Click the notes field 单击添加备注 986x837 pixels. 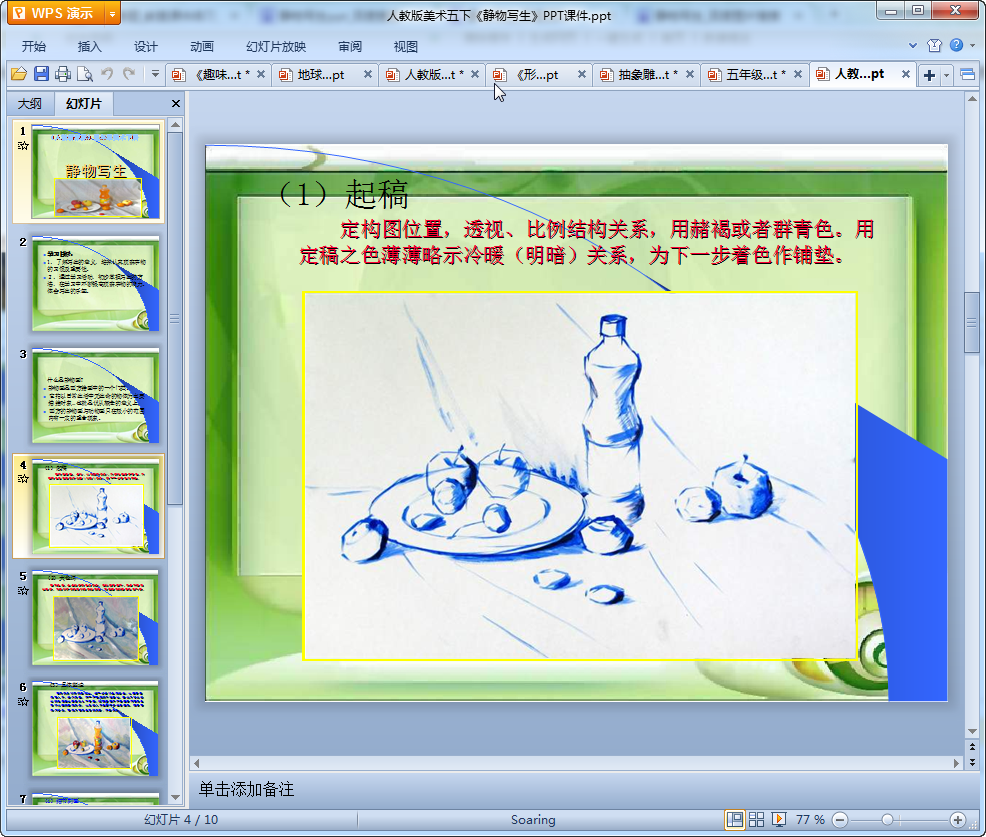[x=246, y=789]
